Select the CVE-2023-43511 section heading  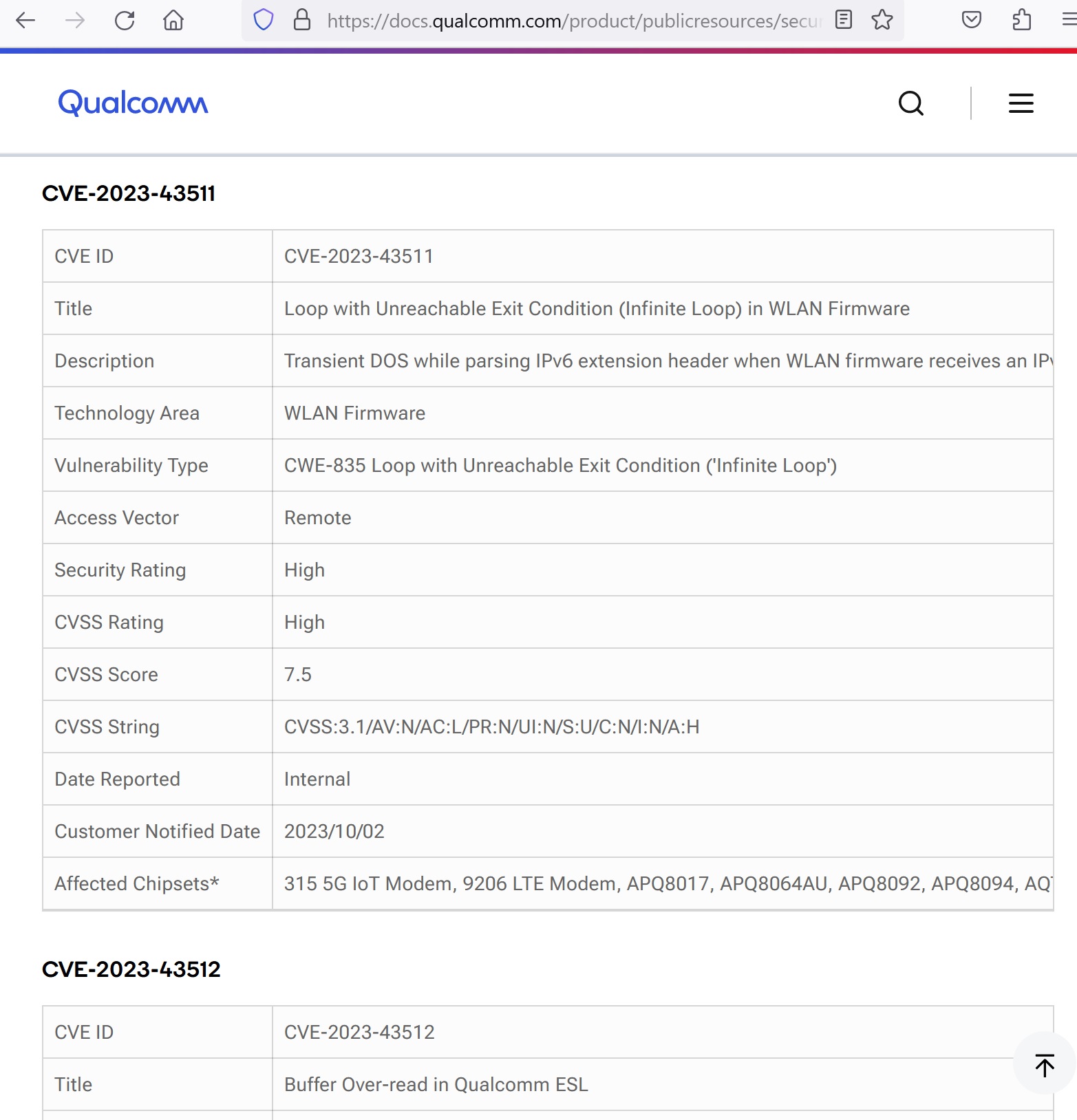(129, 193)
